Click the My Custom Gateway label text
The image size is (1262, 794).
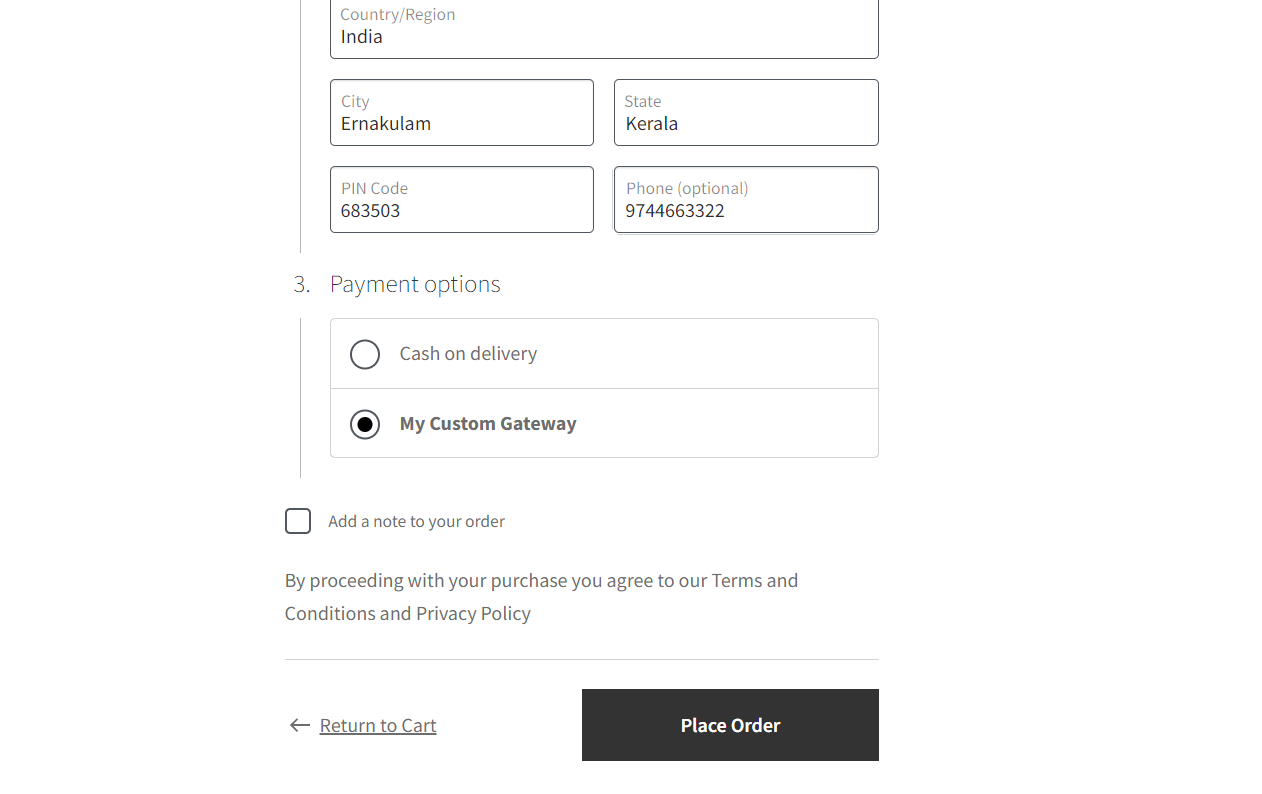point(488,423)
